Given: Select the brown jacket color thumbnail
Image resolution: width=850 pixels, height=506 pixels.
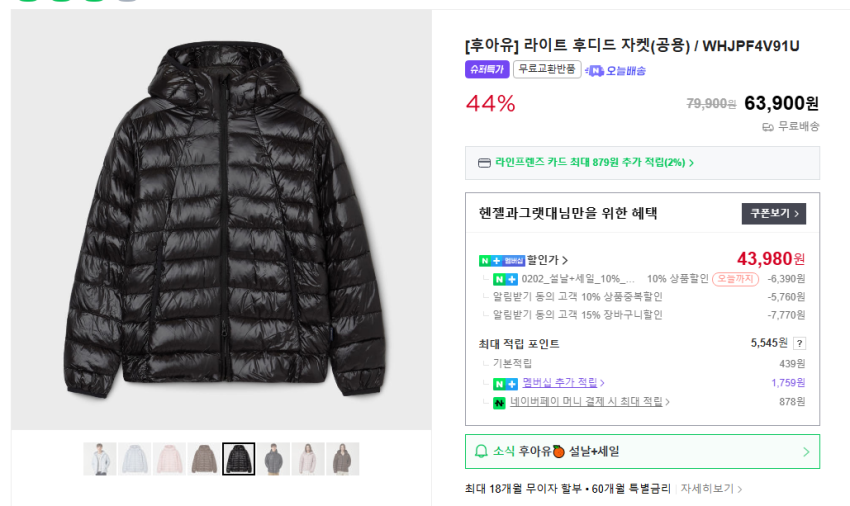Looking at the screenshot, I should (x=203, y=459).
